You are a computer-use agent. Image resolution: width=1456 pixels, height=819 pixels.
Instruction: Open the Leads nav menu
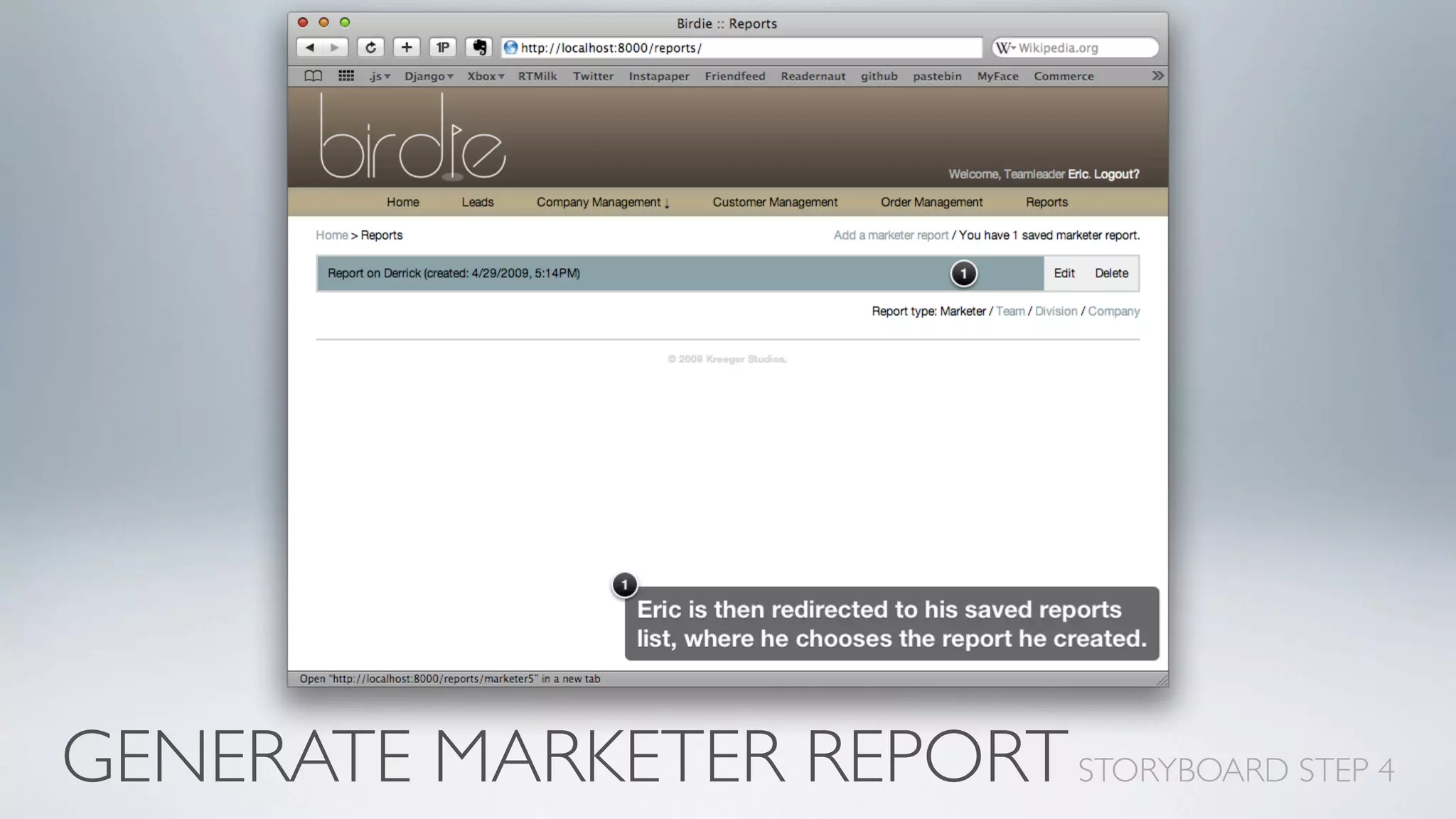478,202
